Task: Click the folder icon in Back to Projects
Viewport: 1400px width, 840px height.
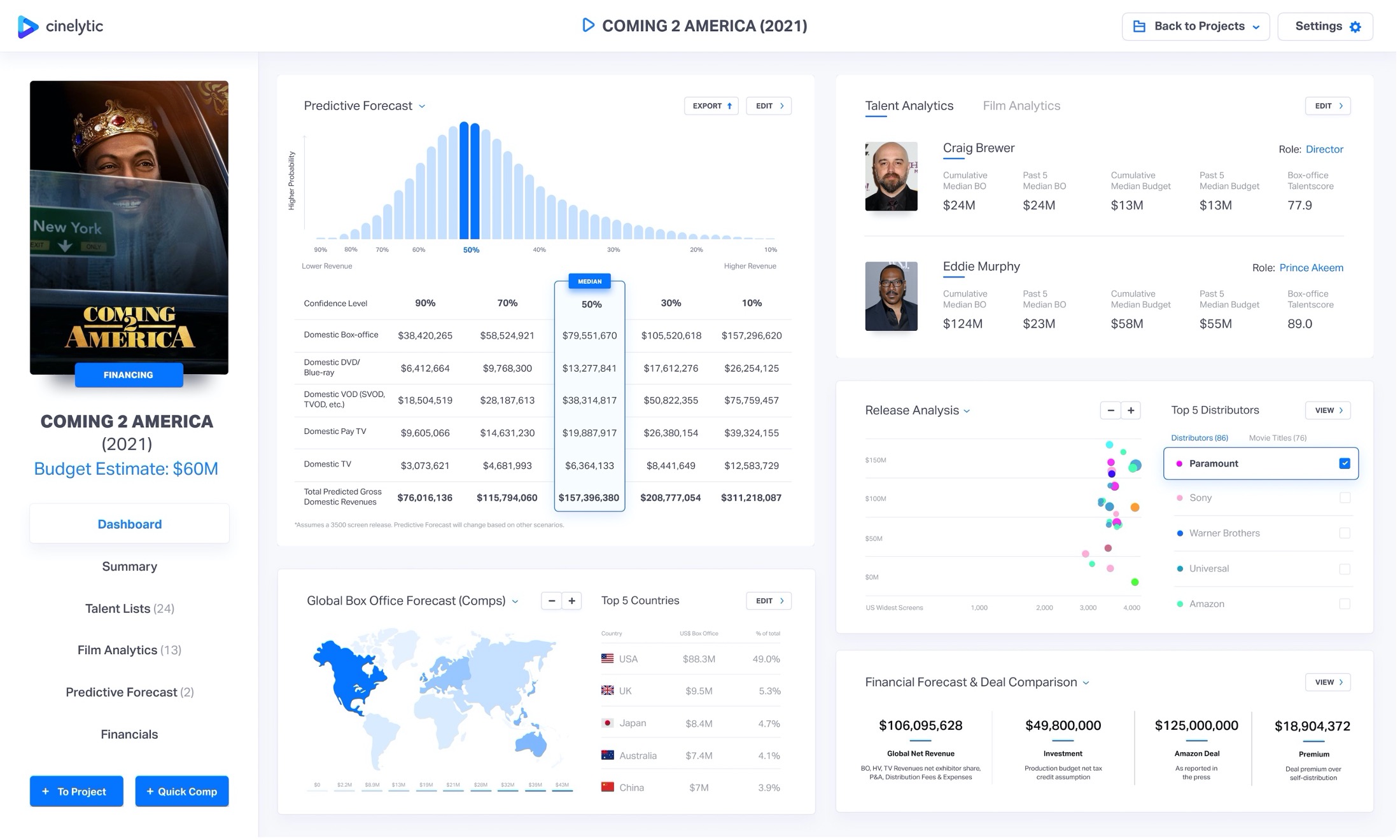Action: click(x=1139, y=26)
